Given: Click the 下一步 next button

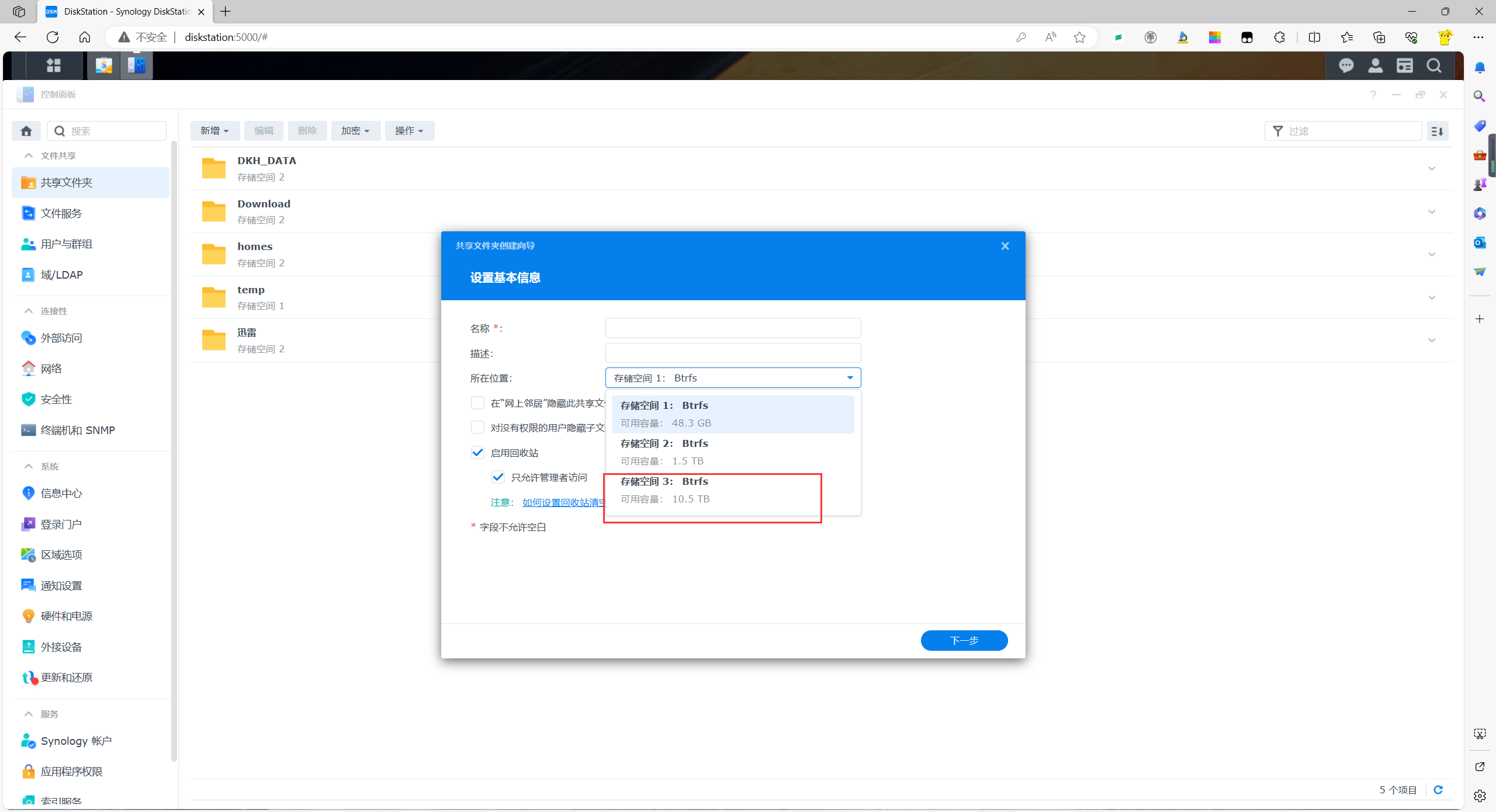Looking at the screenshot, I should point(964,640).
